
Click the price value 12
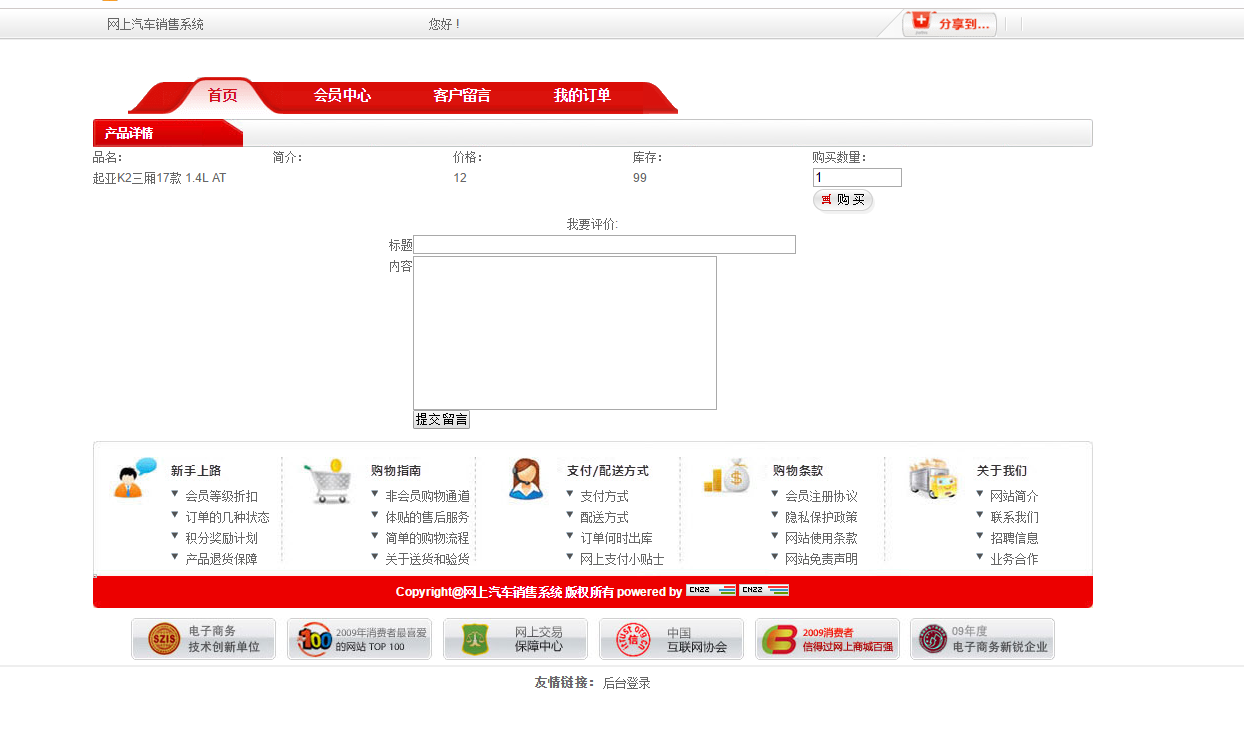pyautogui.click(x=460, y=178)
